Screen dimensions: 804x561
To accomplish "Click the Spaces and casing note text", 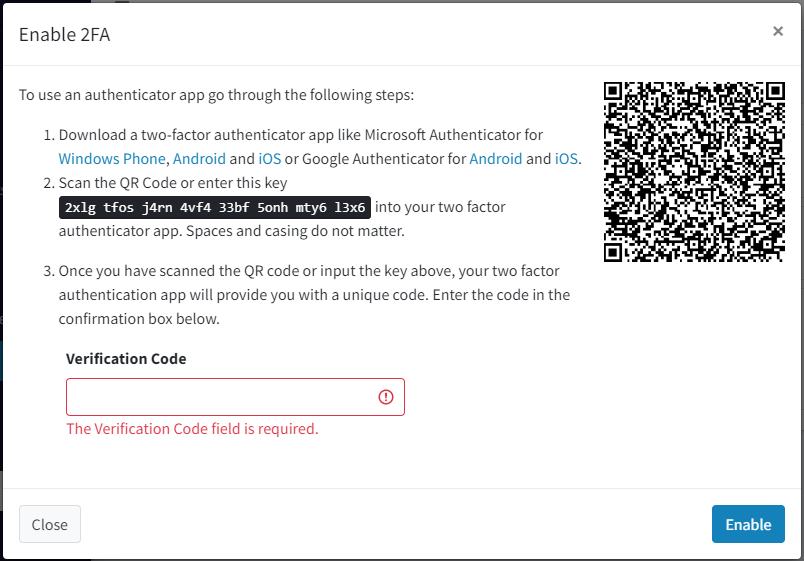I will tap(295, 231).
